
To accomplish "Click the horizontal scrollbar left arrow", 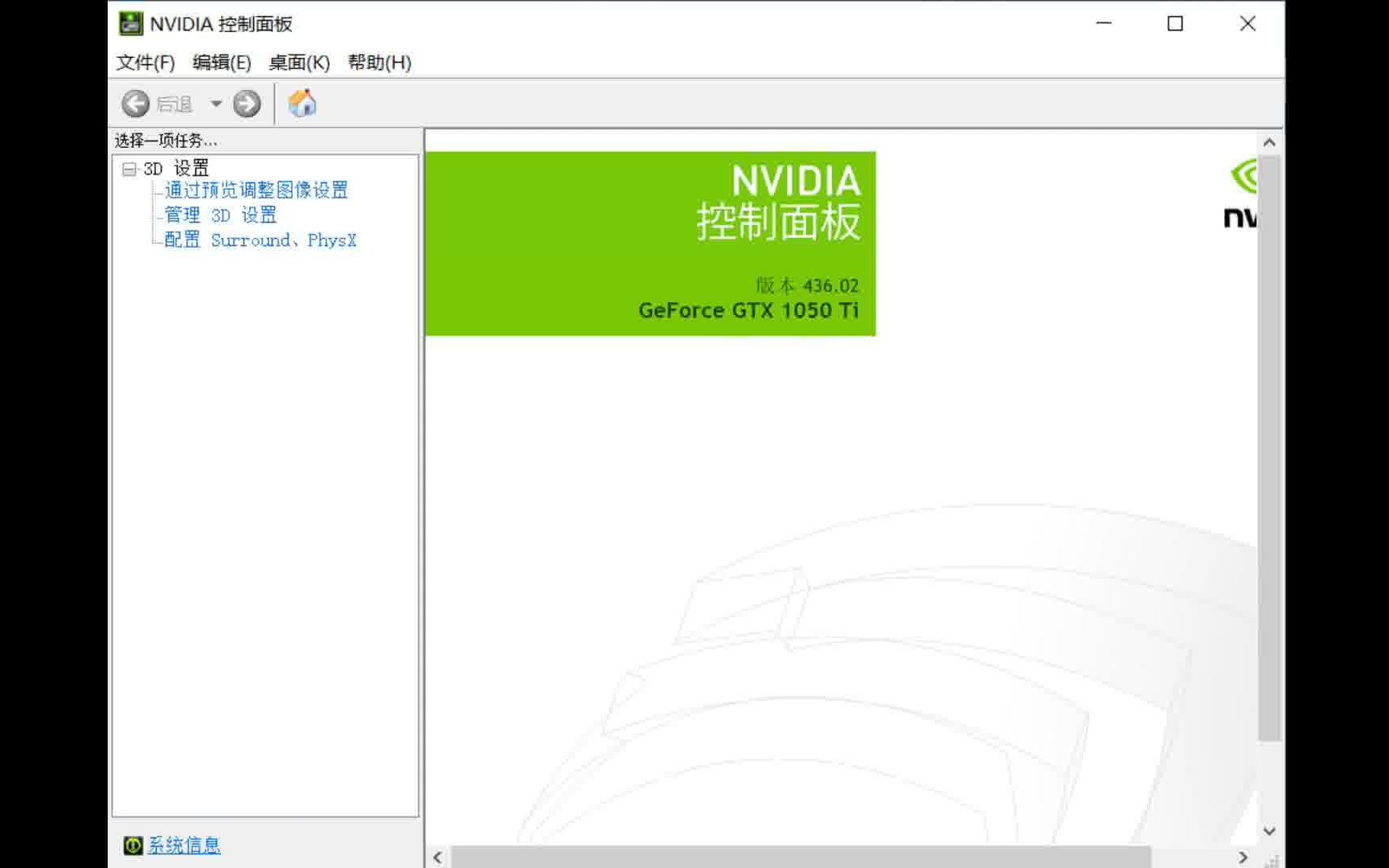I will [x=437, y=858].
